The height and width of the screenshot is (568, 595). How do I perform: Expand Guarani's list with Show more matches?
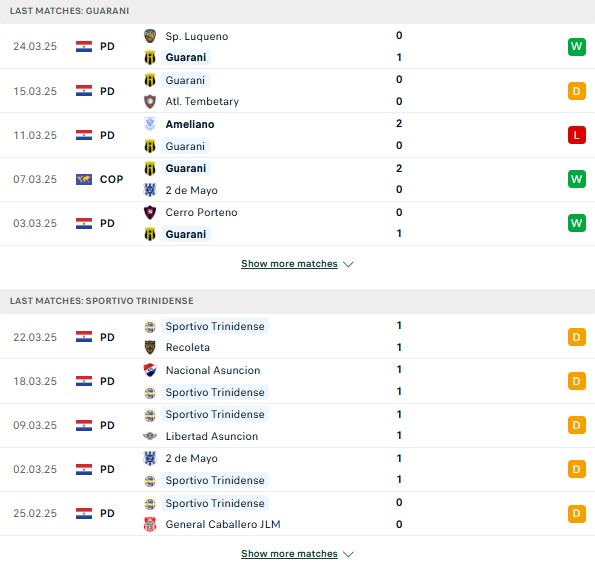click(x=289, y=264)
